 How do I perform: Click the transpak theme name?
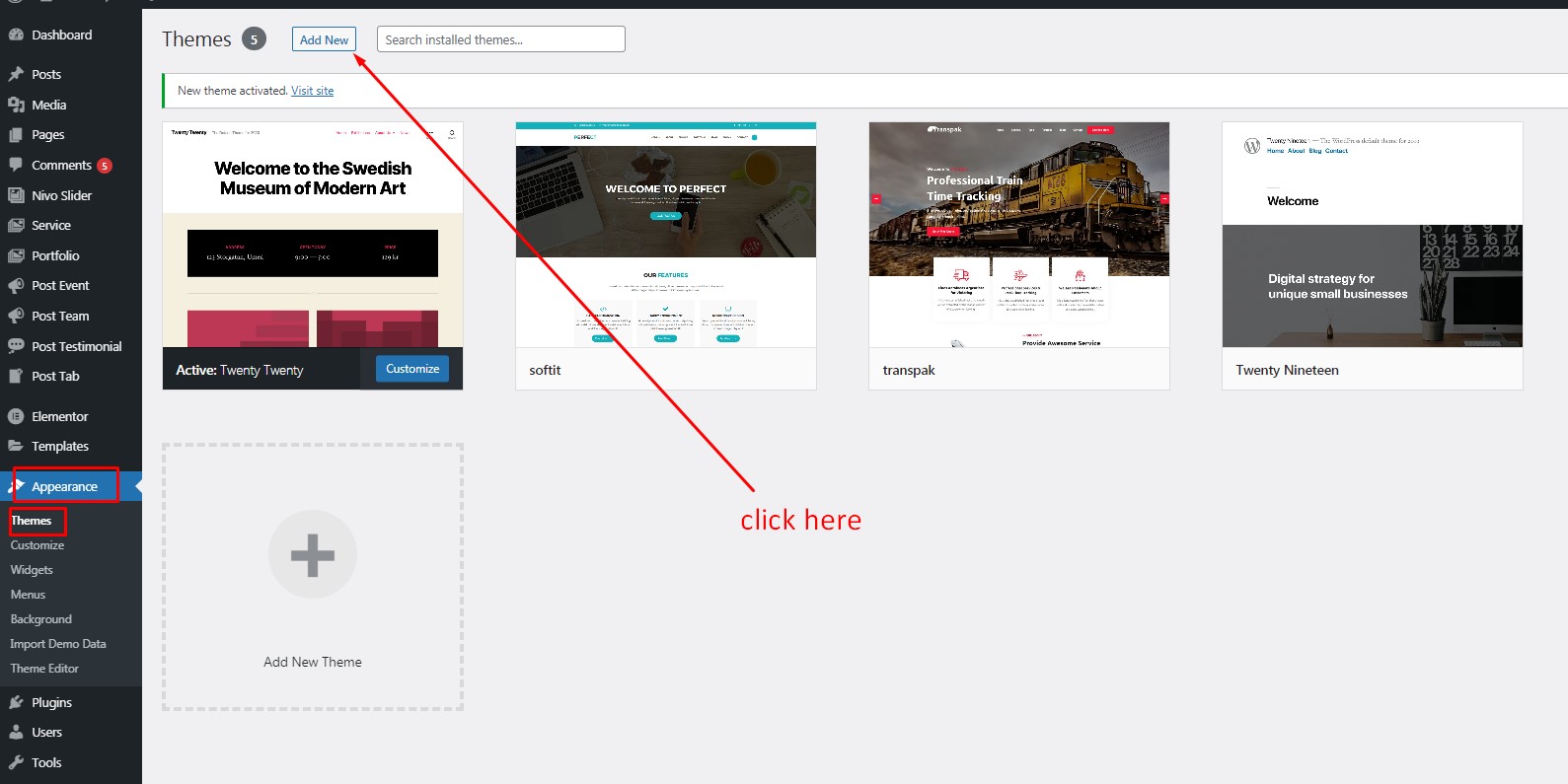click(x=909, y=370)
